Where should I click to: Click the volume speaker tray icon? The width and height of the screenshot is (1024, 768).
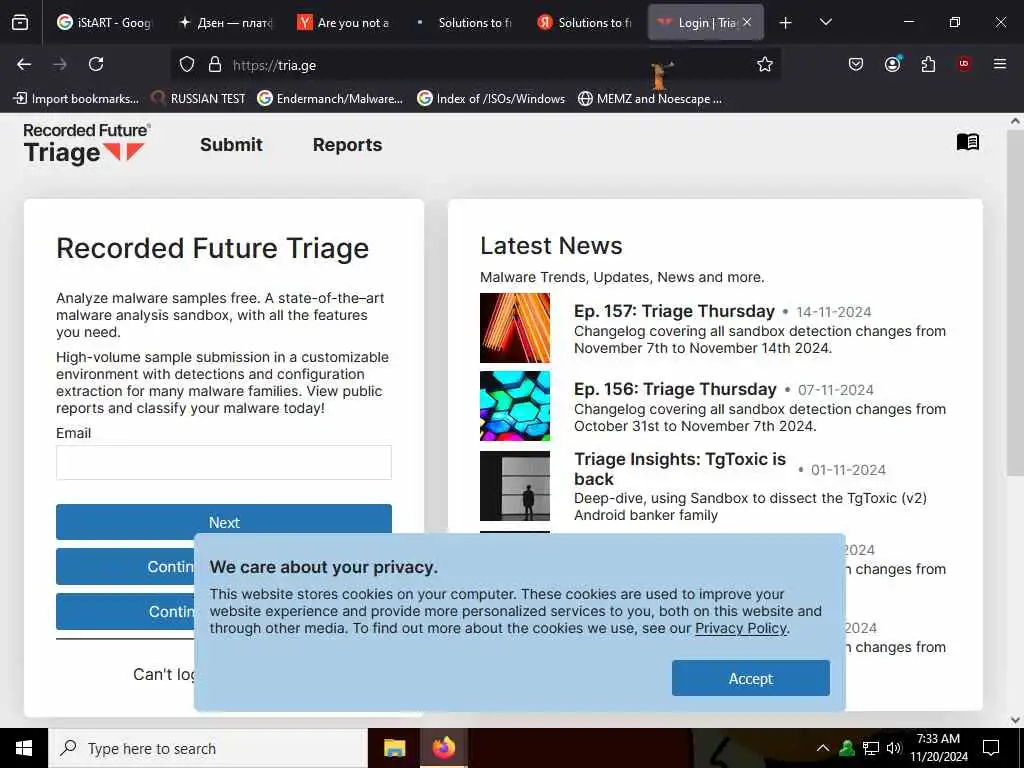click(894, 748)
